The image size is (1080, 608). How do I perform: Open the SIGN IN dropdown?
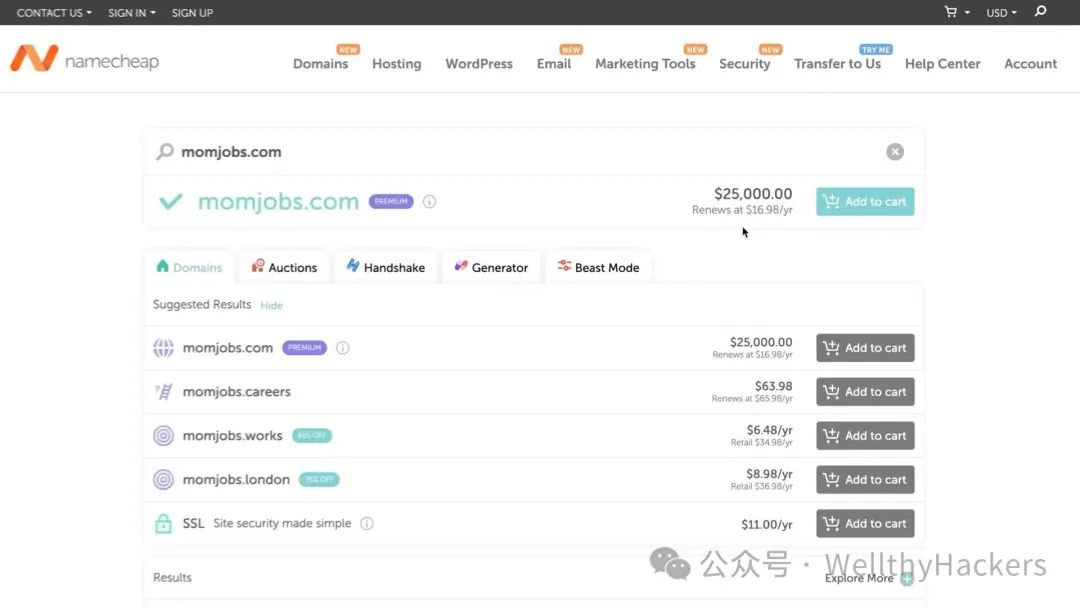(132, 12)
